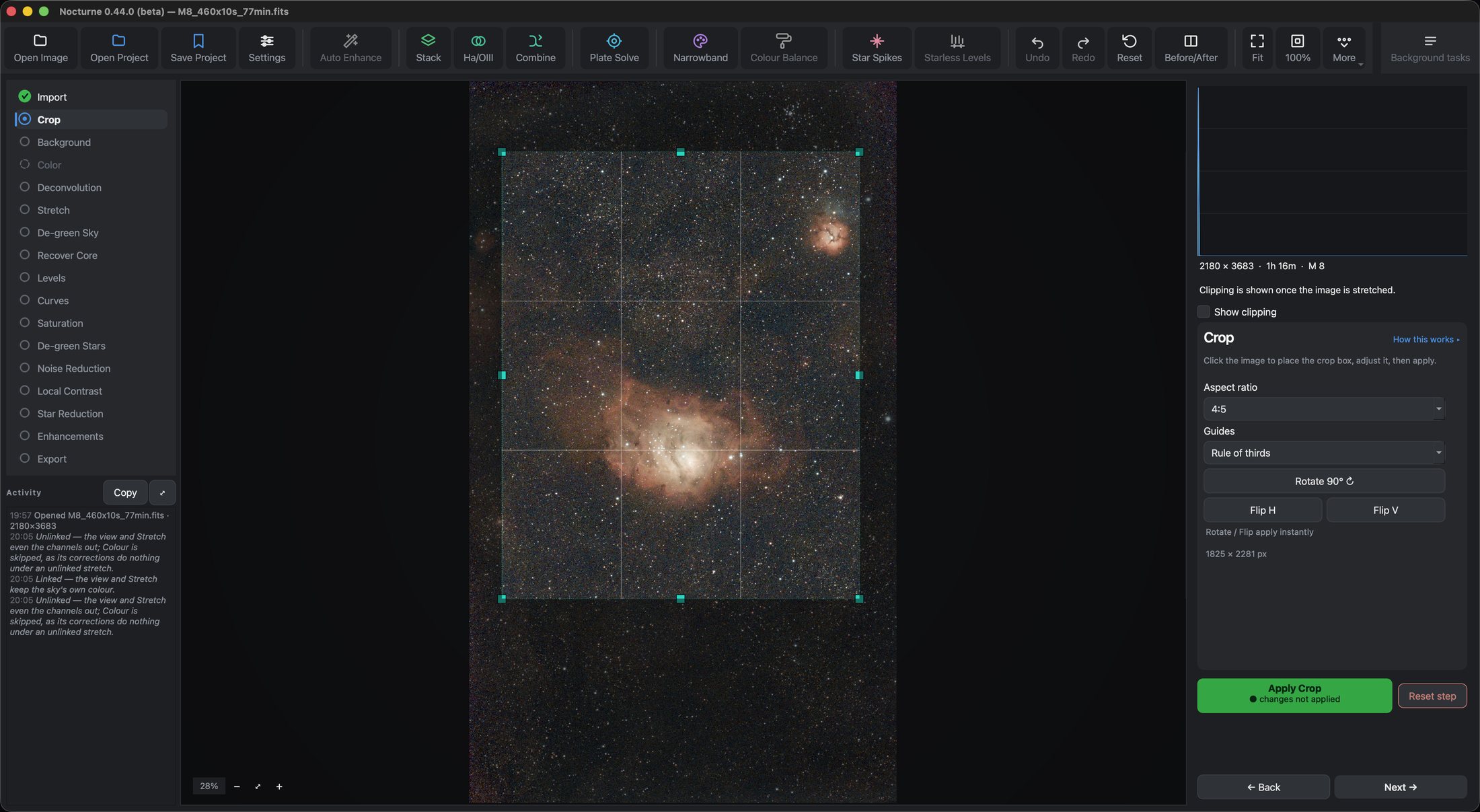The image size is (1480, 812).
Task: Select the Crop workflow step
Action: [91, 119]
